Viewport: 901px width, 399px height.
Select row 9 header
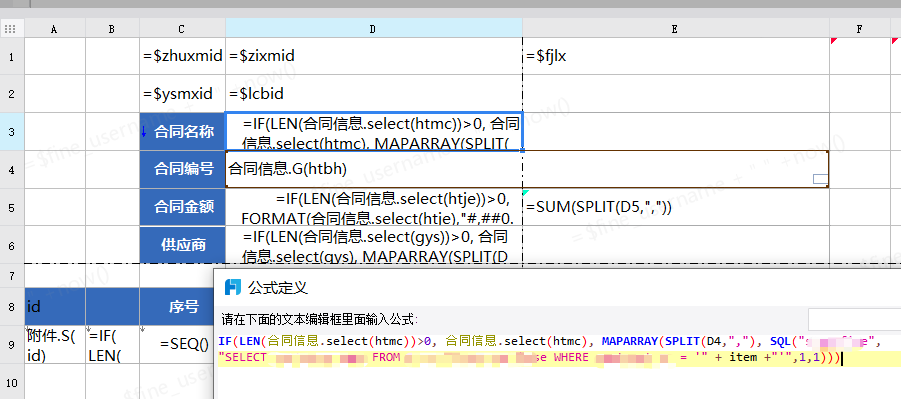[12, 344]
